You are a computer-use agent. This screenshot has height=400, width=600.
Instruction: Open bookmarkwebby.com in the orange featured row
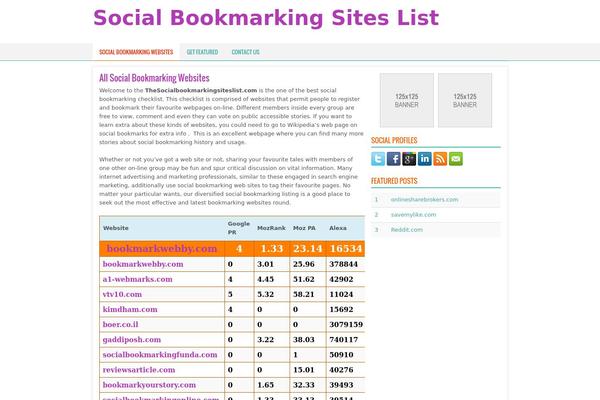pos(162,249)
